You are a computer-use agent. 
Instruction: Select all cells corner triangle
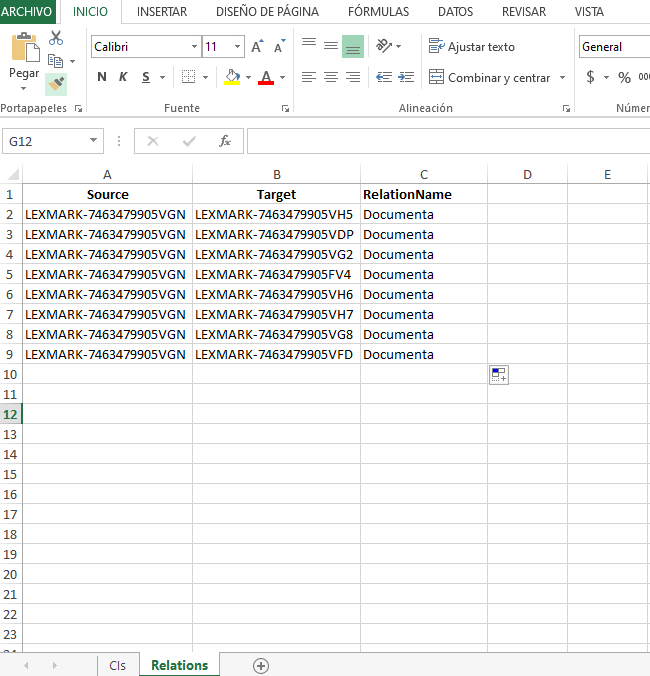coord(12,174)
